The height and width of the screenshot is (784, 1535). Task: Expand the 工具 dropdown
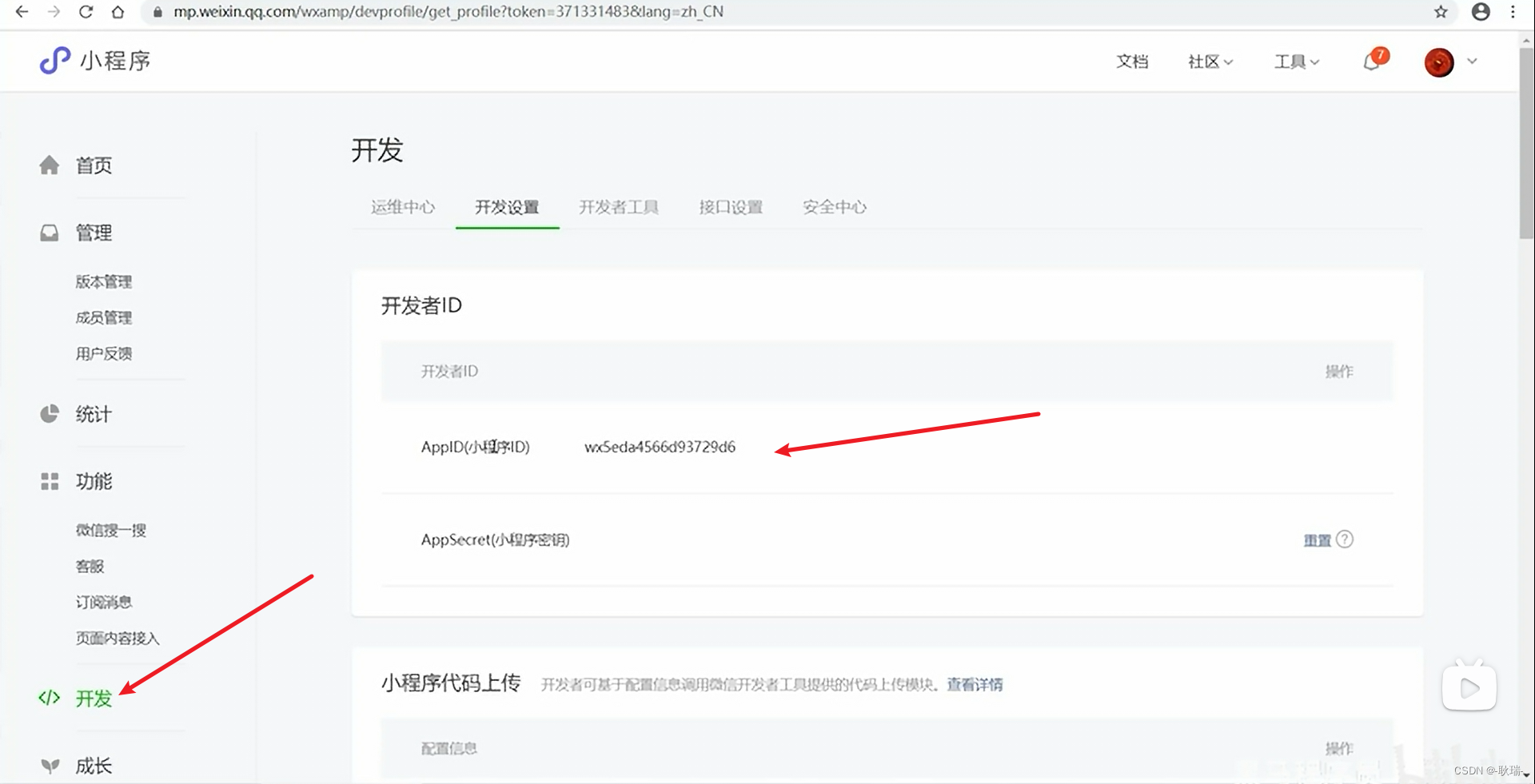1297,62
